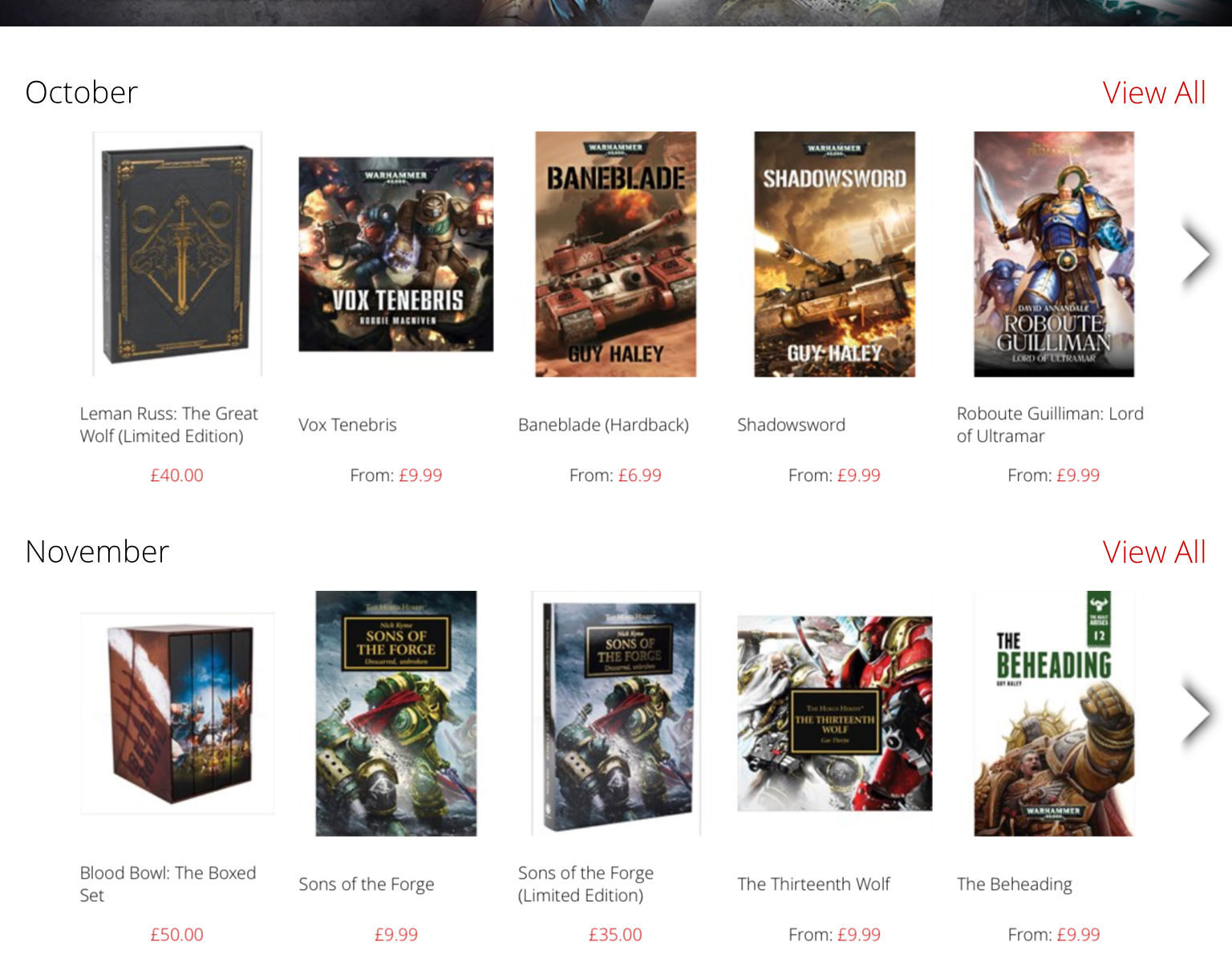This screenshot has width=1232, height=962.
Task: Open the Baneblade hardback cover
Action: tap(616, 254)
